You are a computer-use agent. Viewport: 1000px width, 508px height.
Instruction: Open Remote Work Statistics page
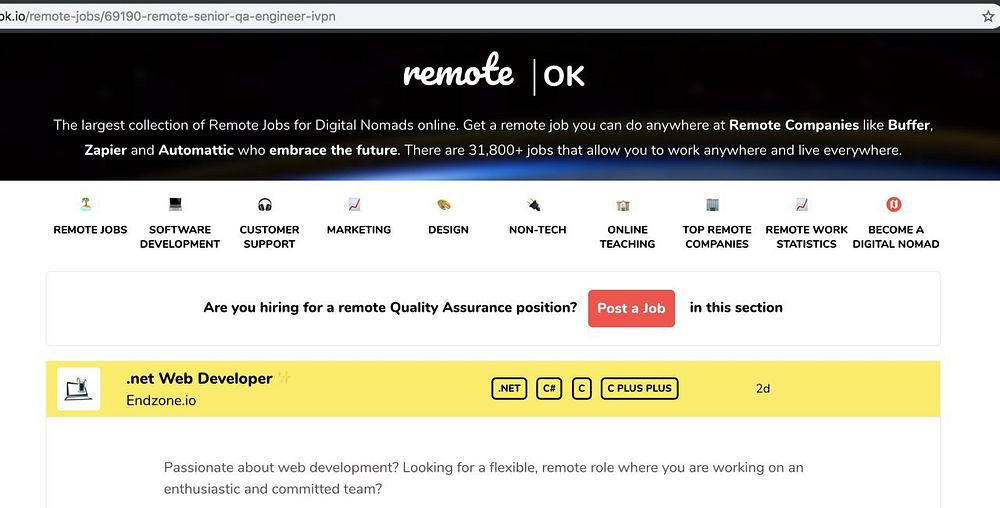coord(807,236)
